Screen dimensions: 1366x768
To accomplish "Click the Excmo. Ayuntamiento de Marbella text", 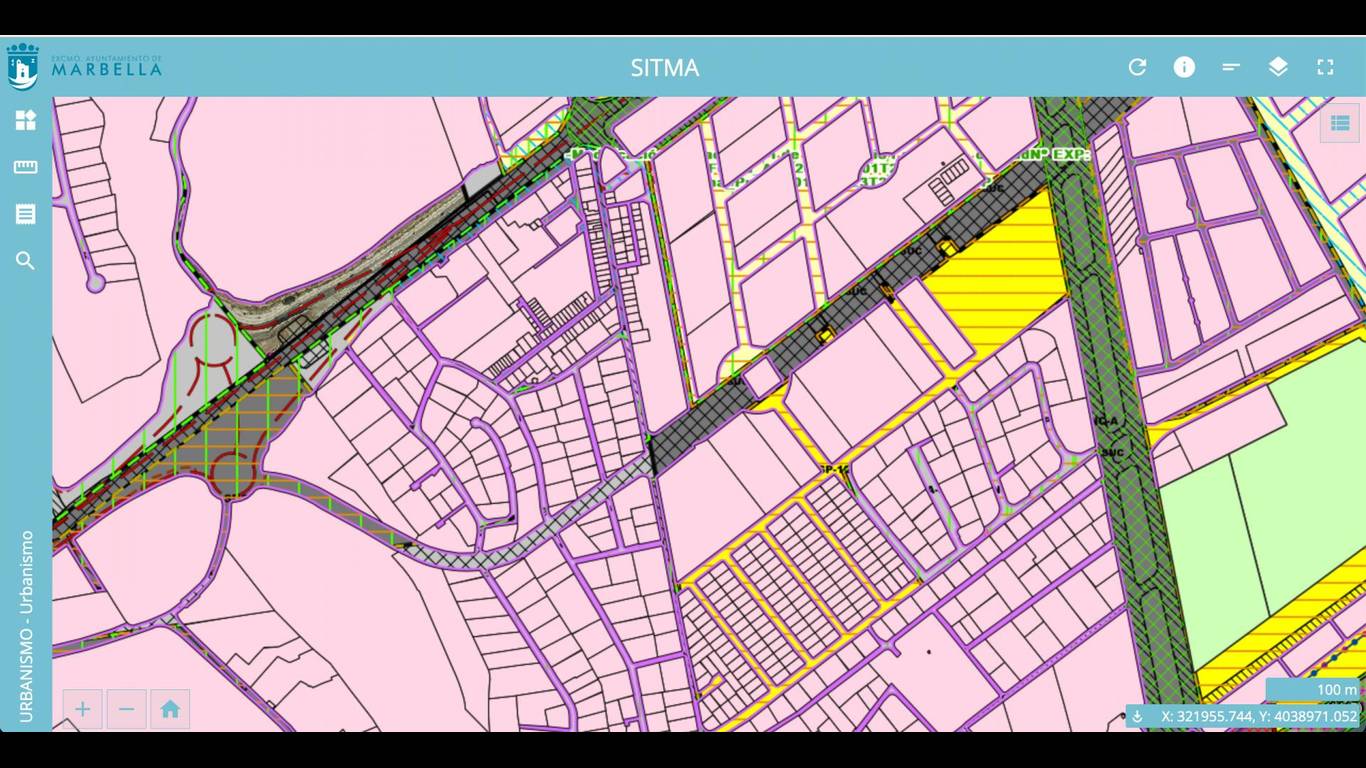I will (106, 67).
